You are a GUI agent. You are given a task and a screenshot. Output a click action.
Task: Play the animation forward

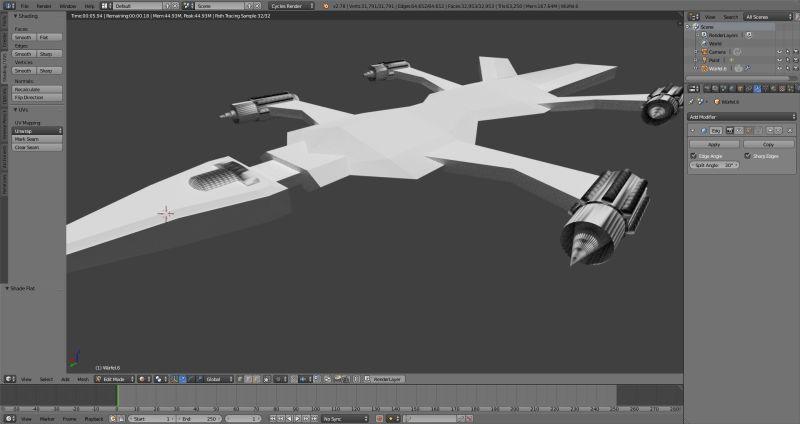297,419
